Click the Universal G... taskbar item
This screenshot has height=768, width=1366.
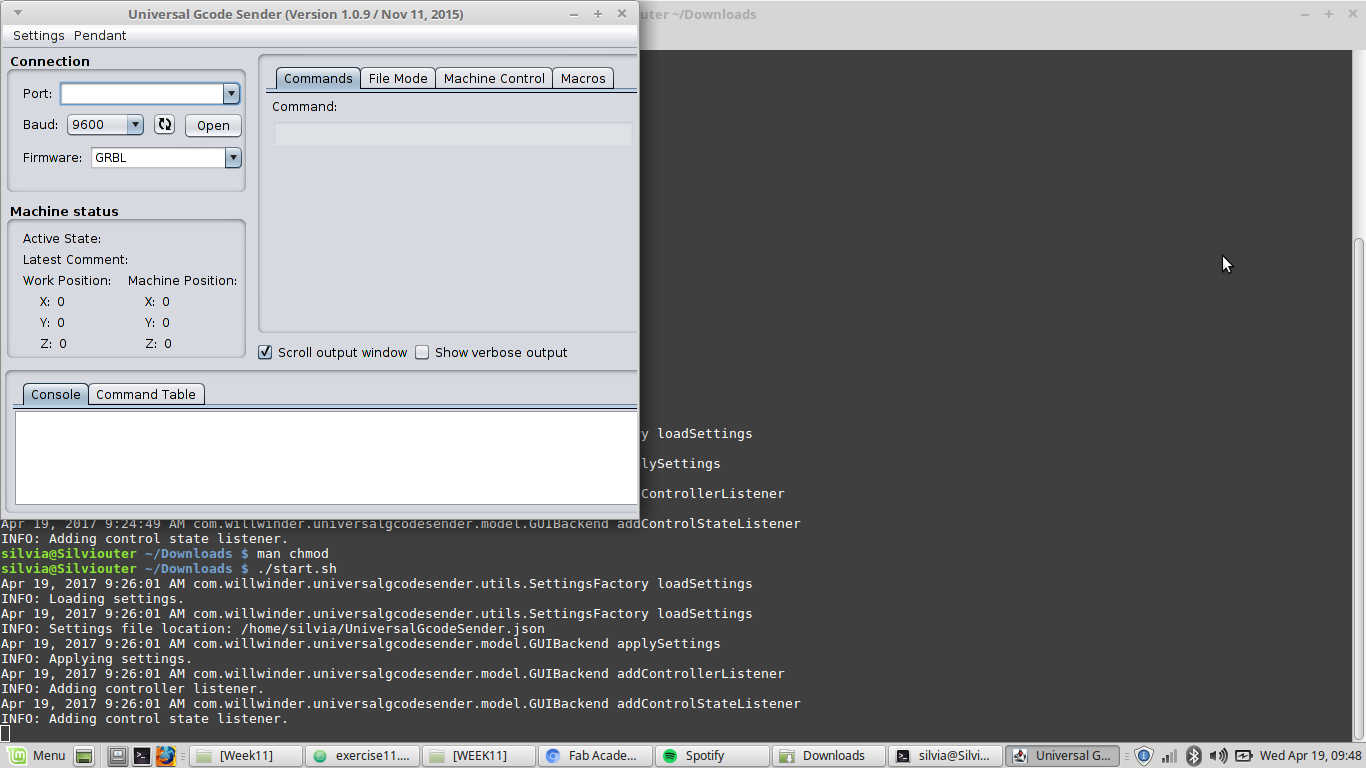click(x=1062, y=756)
